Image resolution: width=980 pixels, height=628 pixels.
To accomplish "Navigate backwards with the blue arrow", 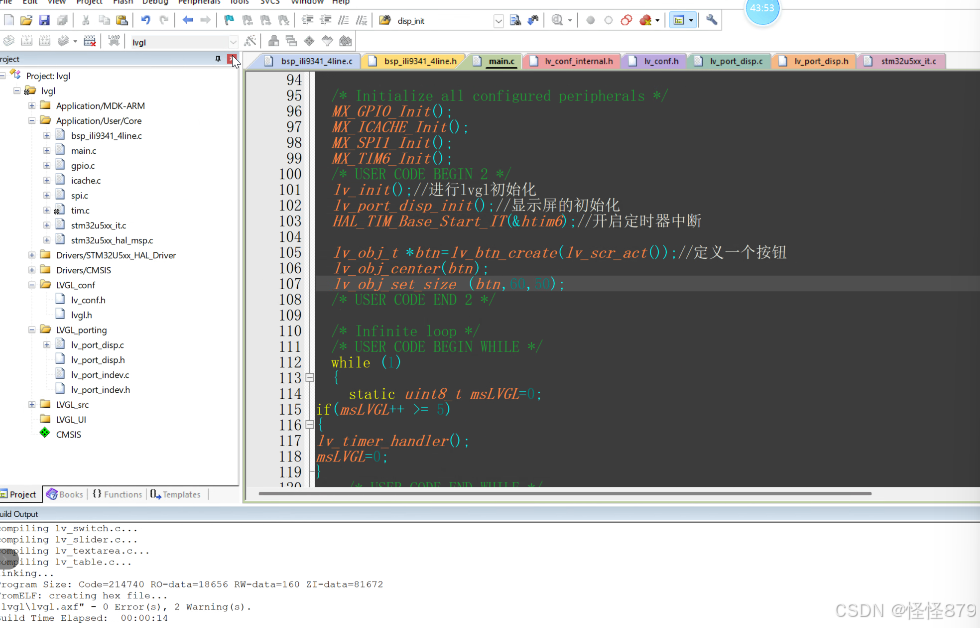I will point(188,21).
